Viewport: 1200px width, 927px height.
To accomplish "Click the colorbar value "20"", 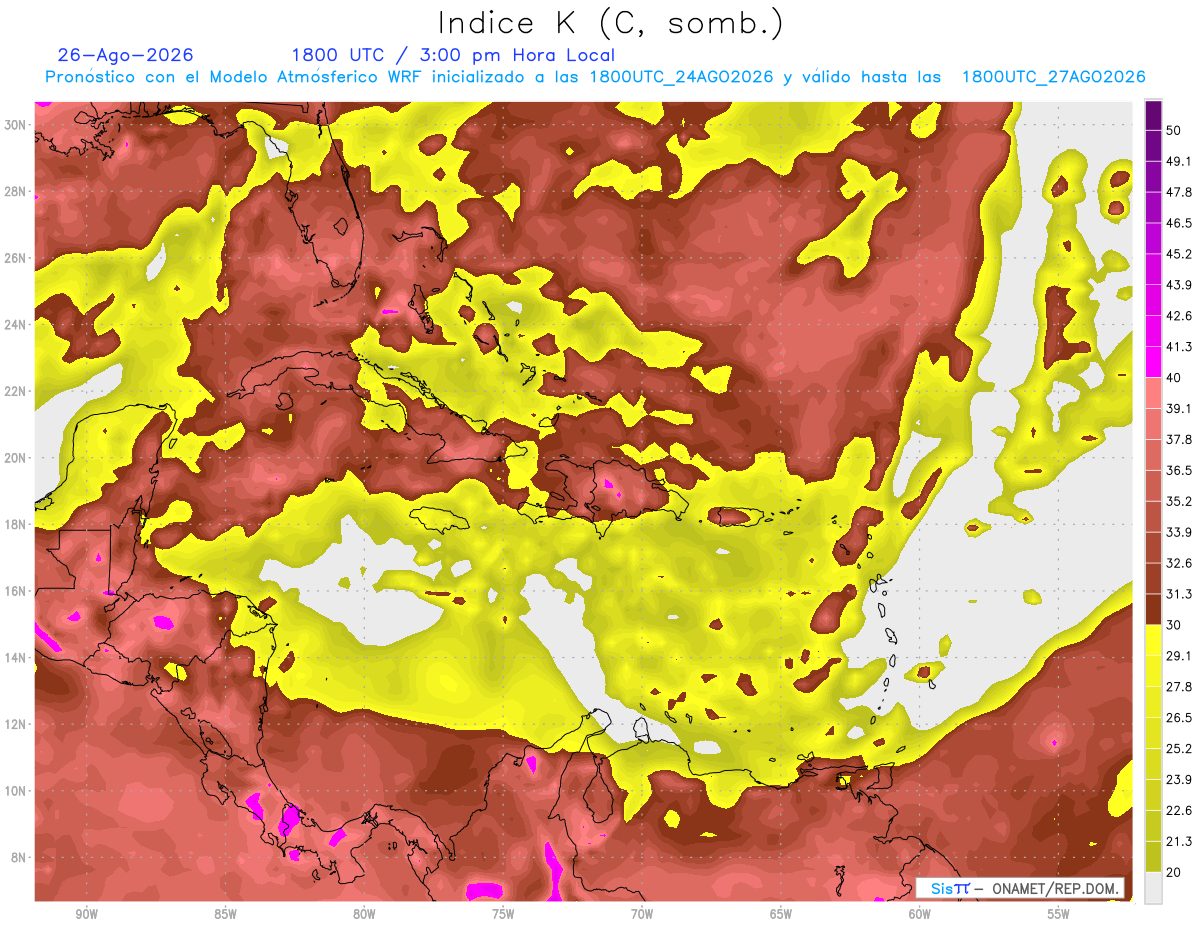I will pyautogui.click(x=1175, y=873).
